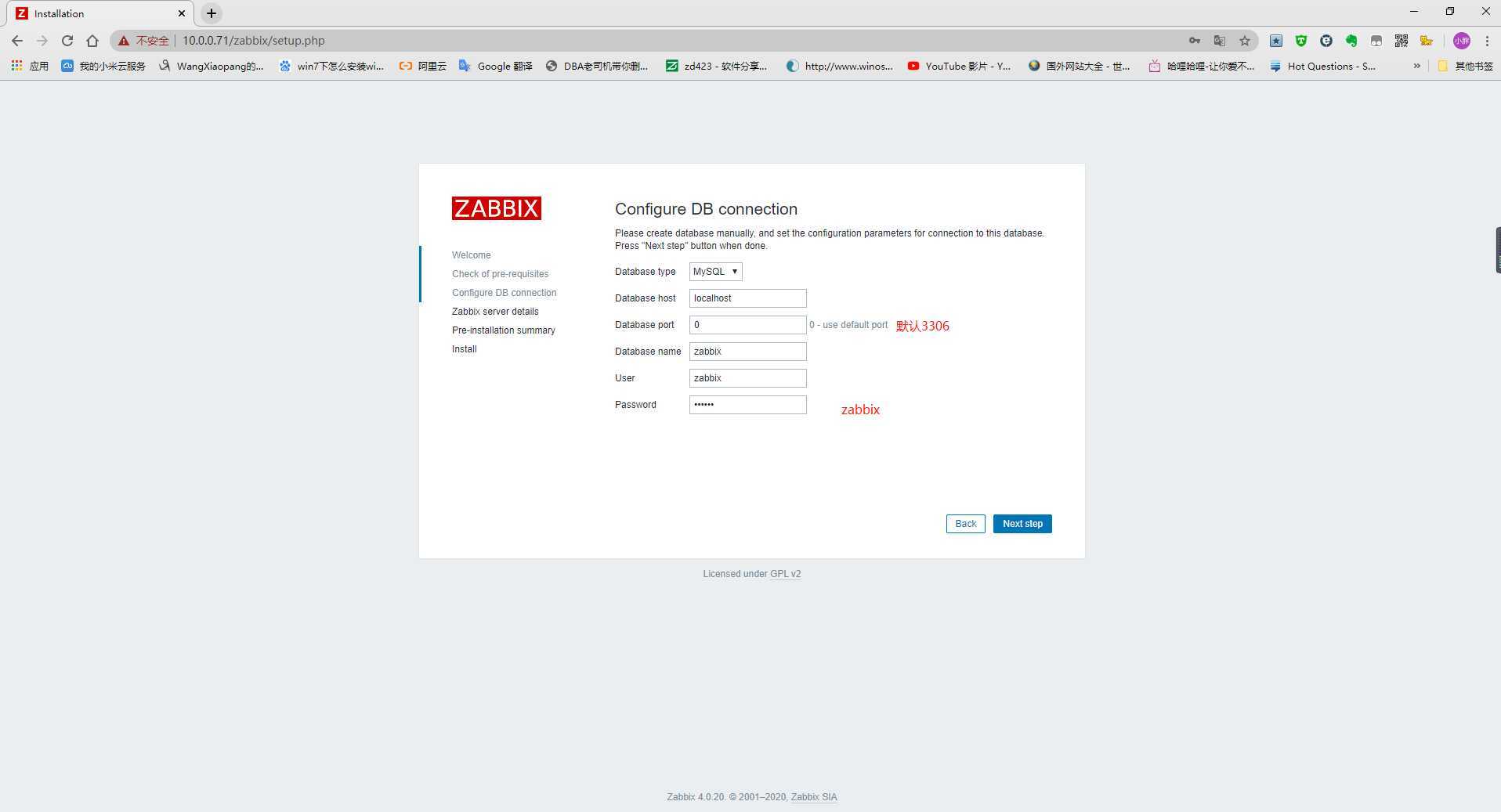Click the Back button
Screen dimensions: 1501x812
965,524
